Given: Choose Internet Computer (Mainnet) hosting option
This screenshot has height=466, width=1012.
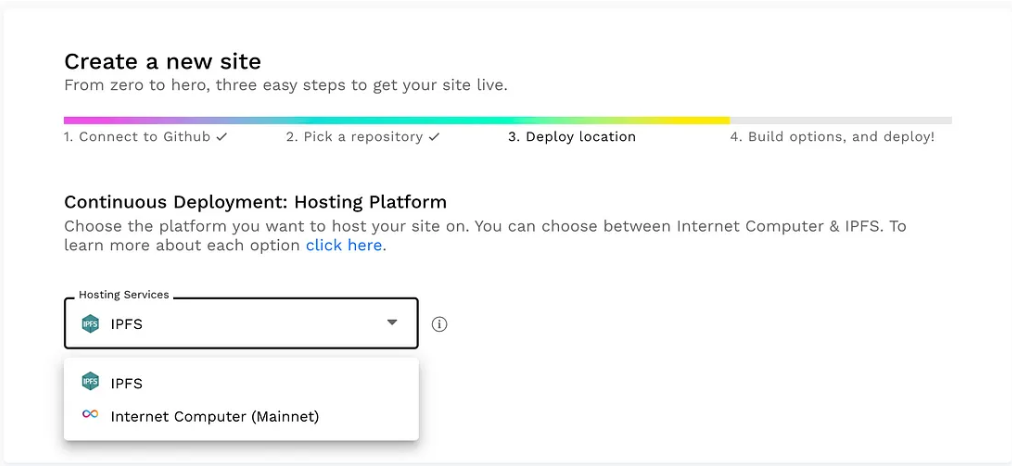Looking at the screenshot, I should 214,416.
